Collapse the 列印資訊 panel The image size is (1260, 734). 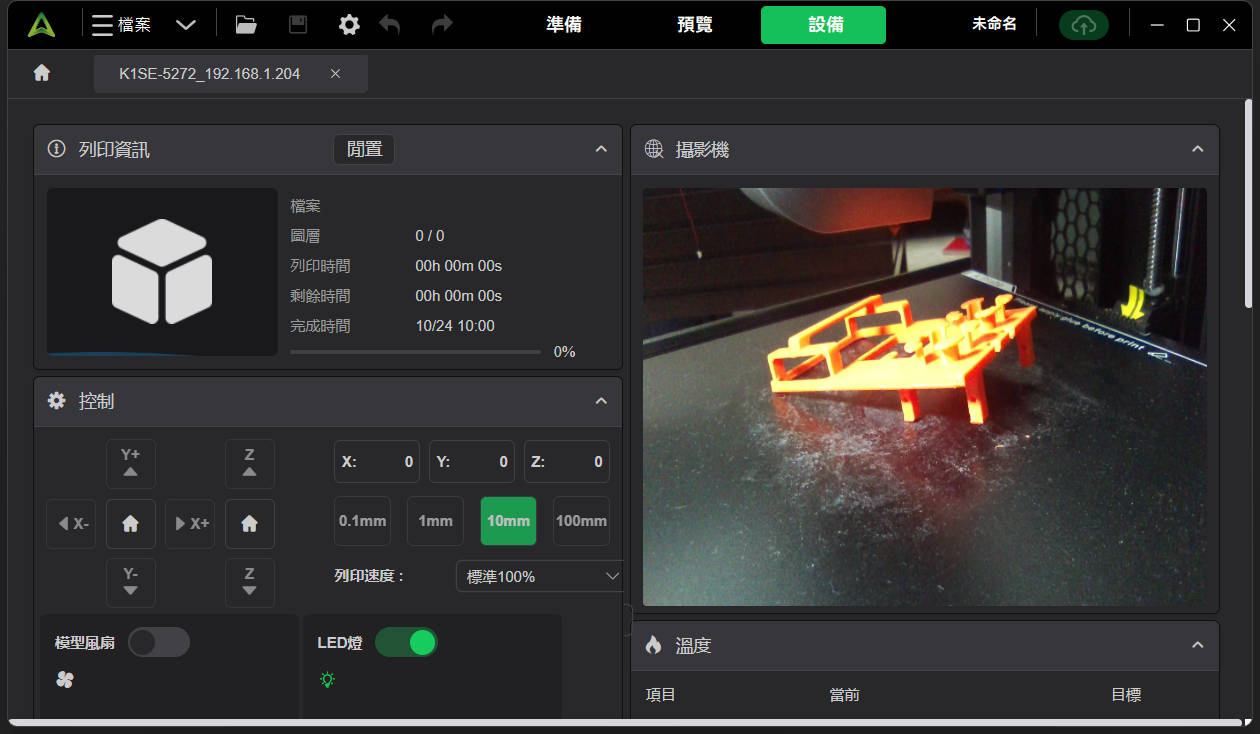coord(601,149)
